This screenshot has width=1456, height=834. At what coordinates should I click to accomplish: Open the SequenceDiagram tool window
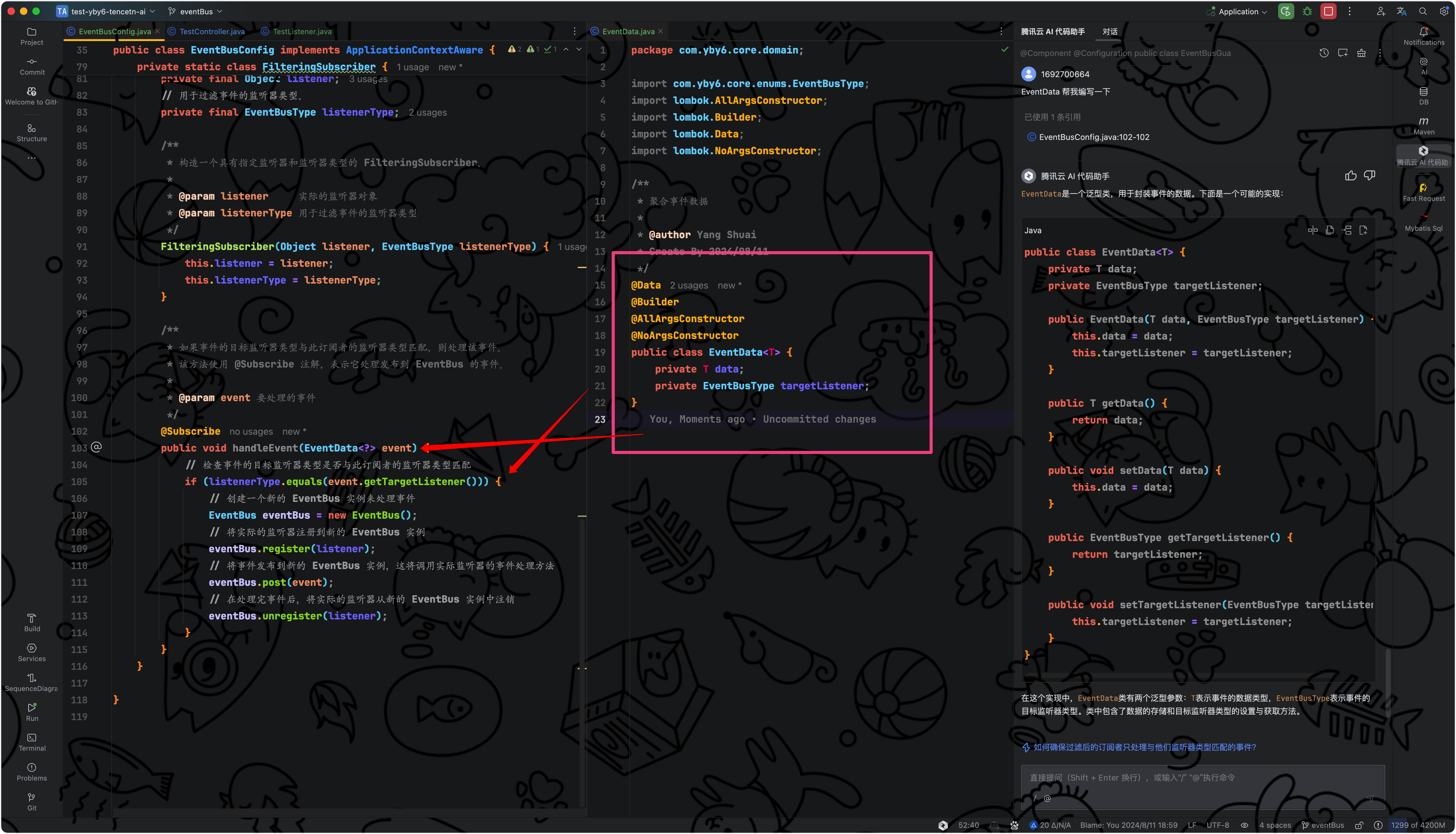pyautogui.click(x=31, y=682)
